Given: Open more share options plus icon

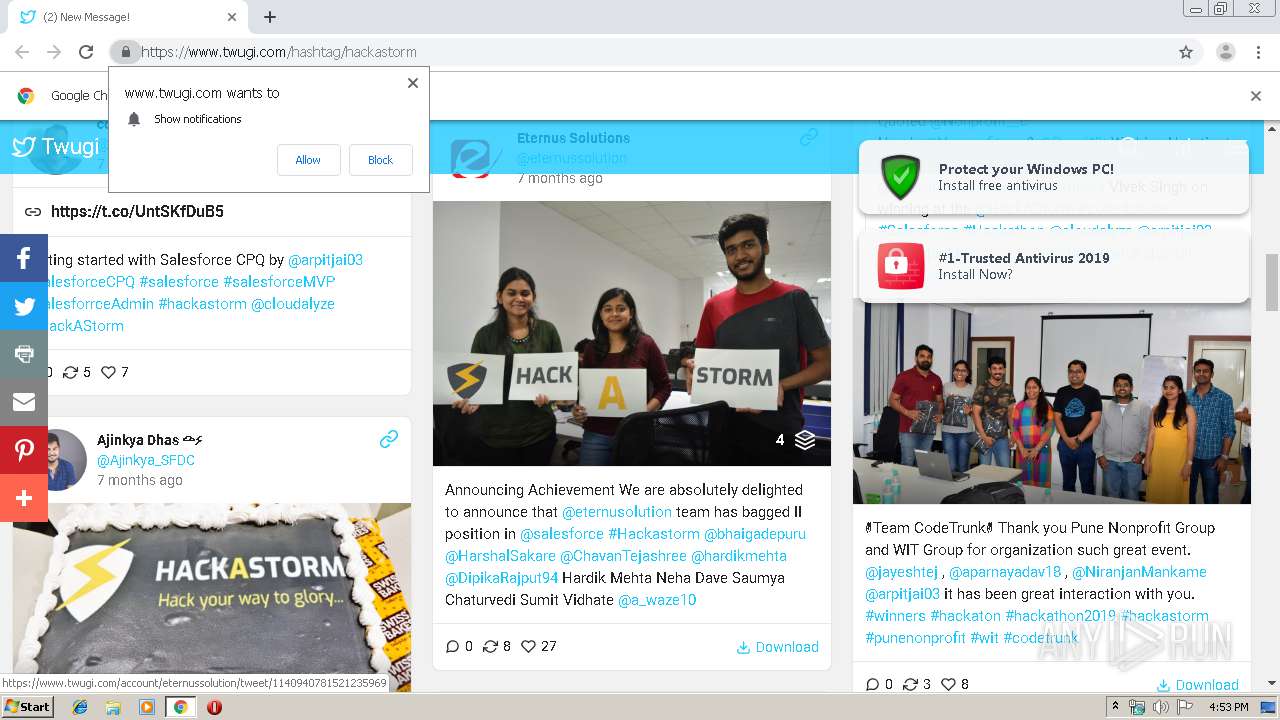Looking at the screenshot, I should tap(24, 498).
